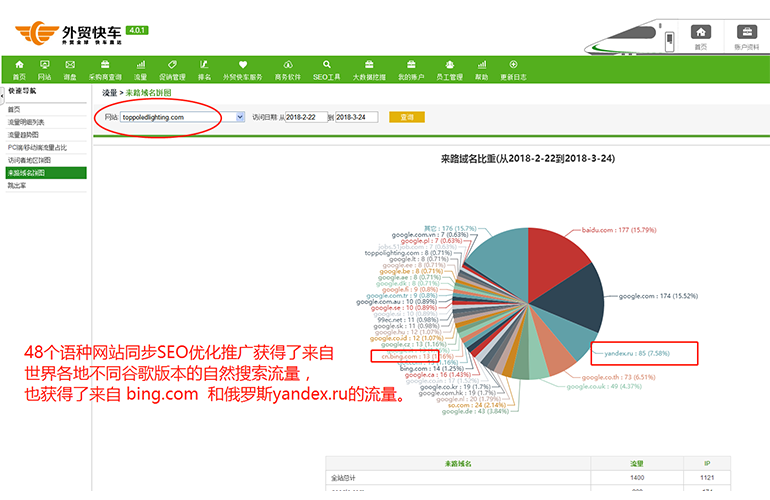Click the baidu.com : 177 (15.79%) label
Viewport: 770px width, 500px height.
tap(619, 230)
